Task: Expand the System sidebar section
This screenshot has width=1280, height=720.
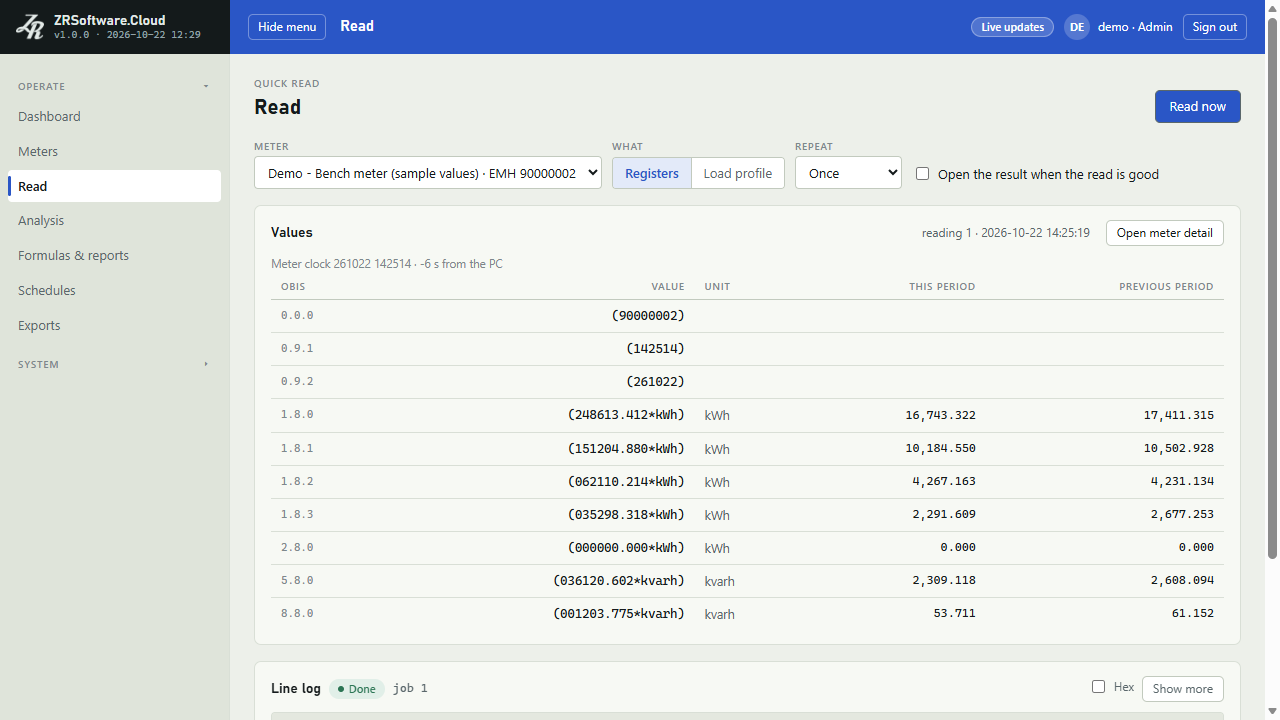Action: click(114, 364)
